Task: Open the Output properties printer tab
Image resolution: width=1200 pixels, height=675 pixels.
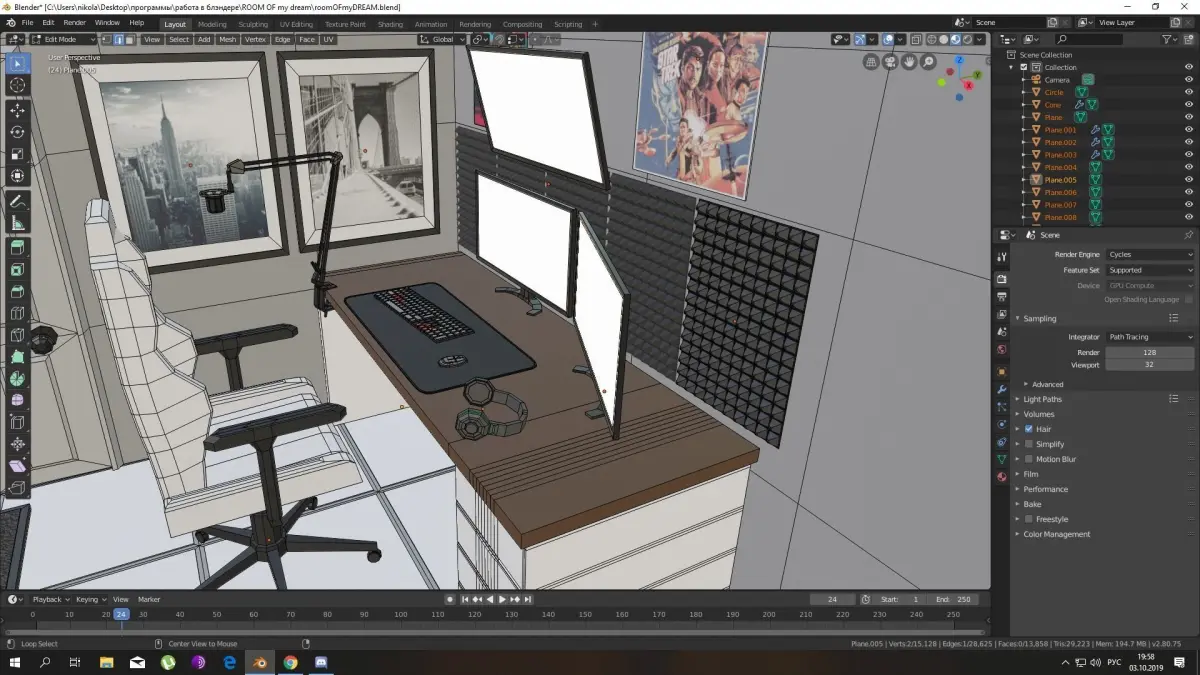Action: coord(1002,297)
